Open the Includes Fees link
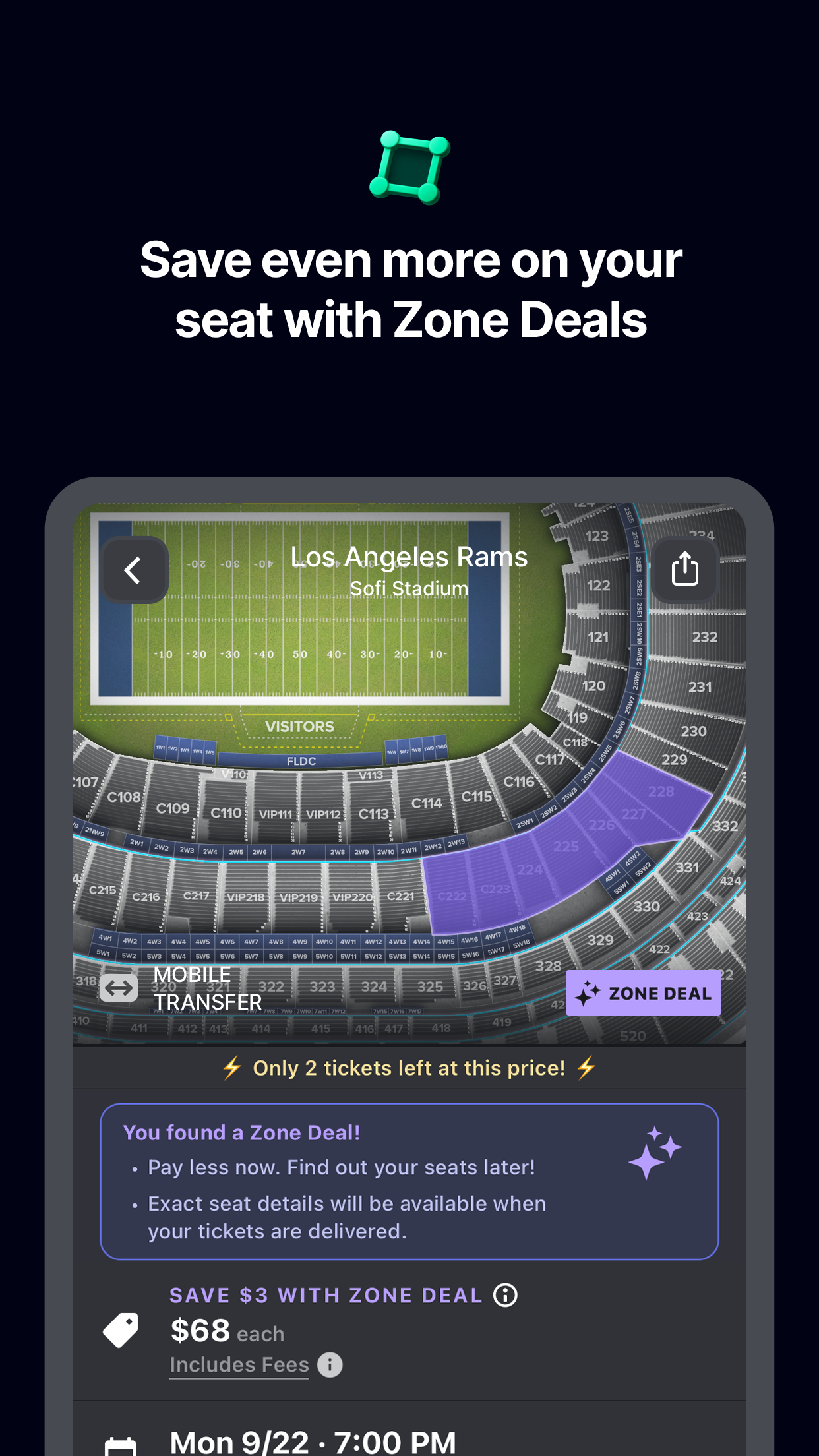This screenshot has width=819, height=1456. point(239,1364)
